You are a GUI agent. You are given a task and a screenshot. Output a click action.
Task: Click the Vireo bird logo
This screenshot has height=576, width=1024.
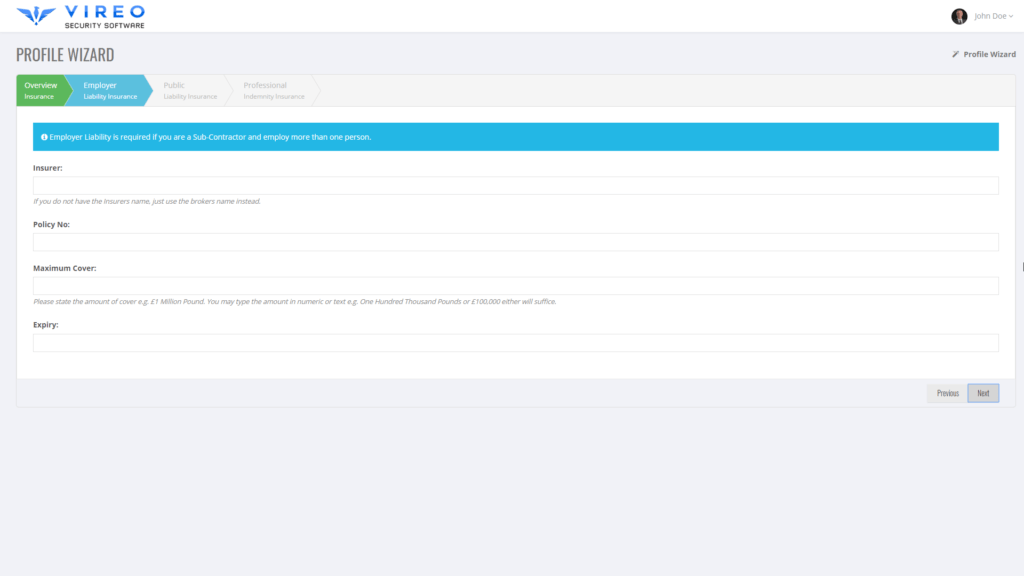click(36, 15)
